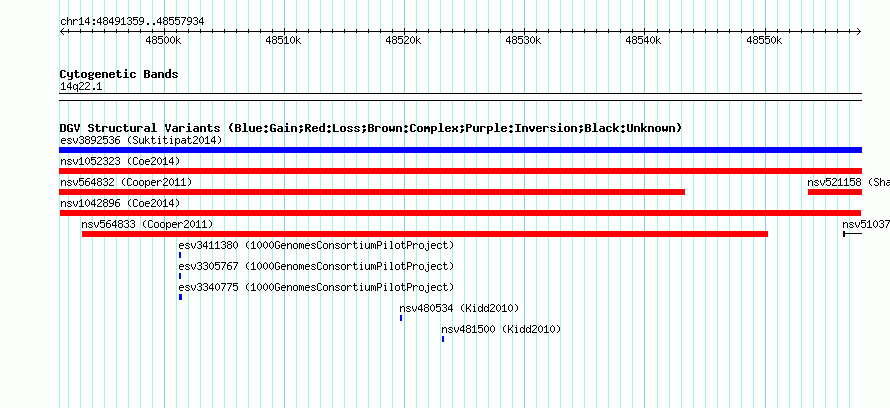The height and width of the screenshot is (408, 890).
Task: Click the 48510k ruler tick label
Action: (x=283, y=41)
